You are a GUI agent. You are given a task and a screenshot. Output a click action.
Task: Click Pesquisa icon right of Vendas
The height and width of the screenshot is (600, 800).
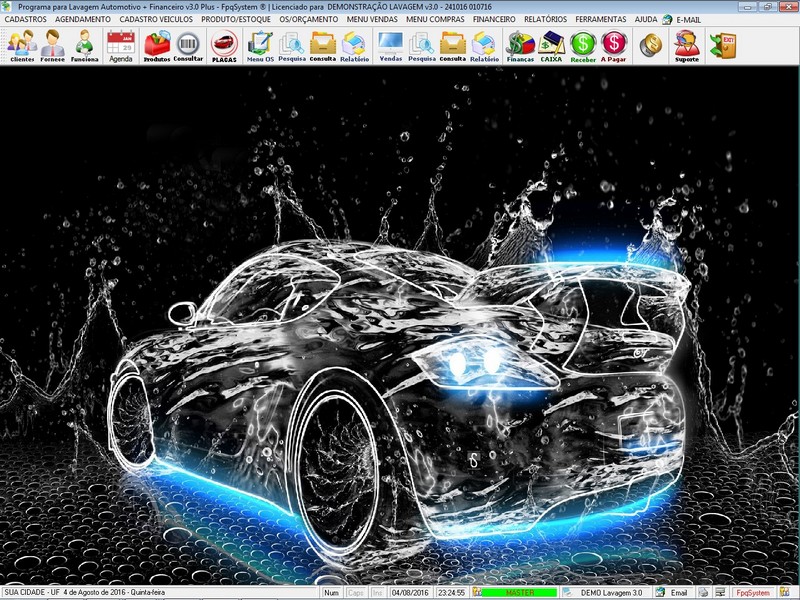[x=421, y=46]
